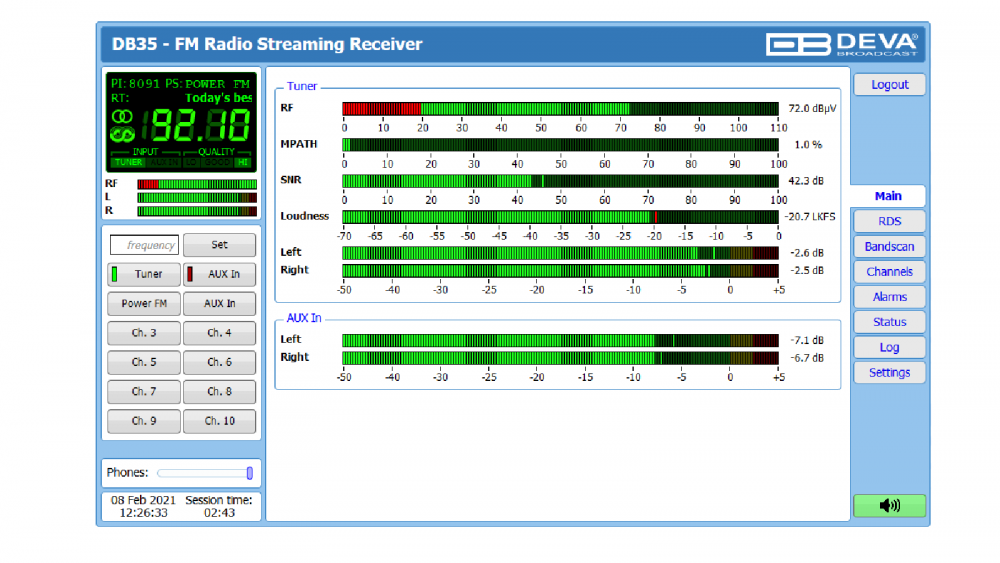Click the small RF meter under display
Image resolution: width=1000 pixels, height=563 pixels.
pos(197,184)
